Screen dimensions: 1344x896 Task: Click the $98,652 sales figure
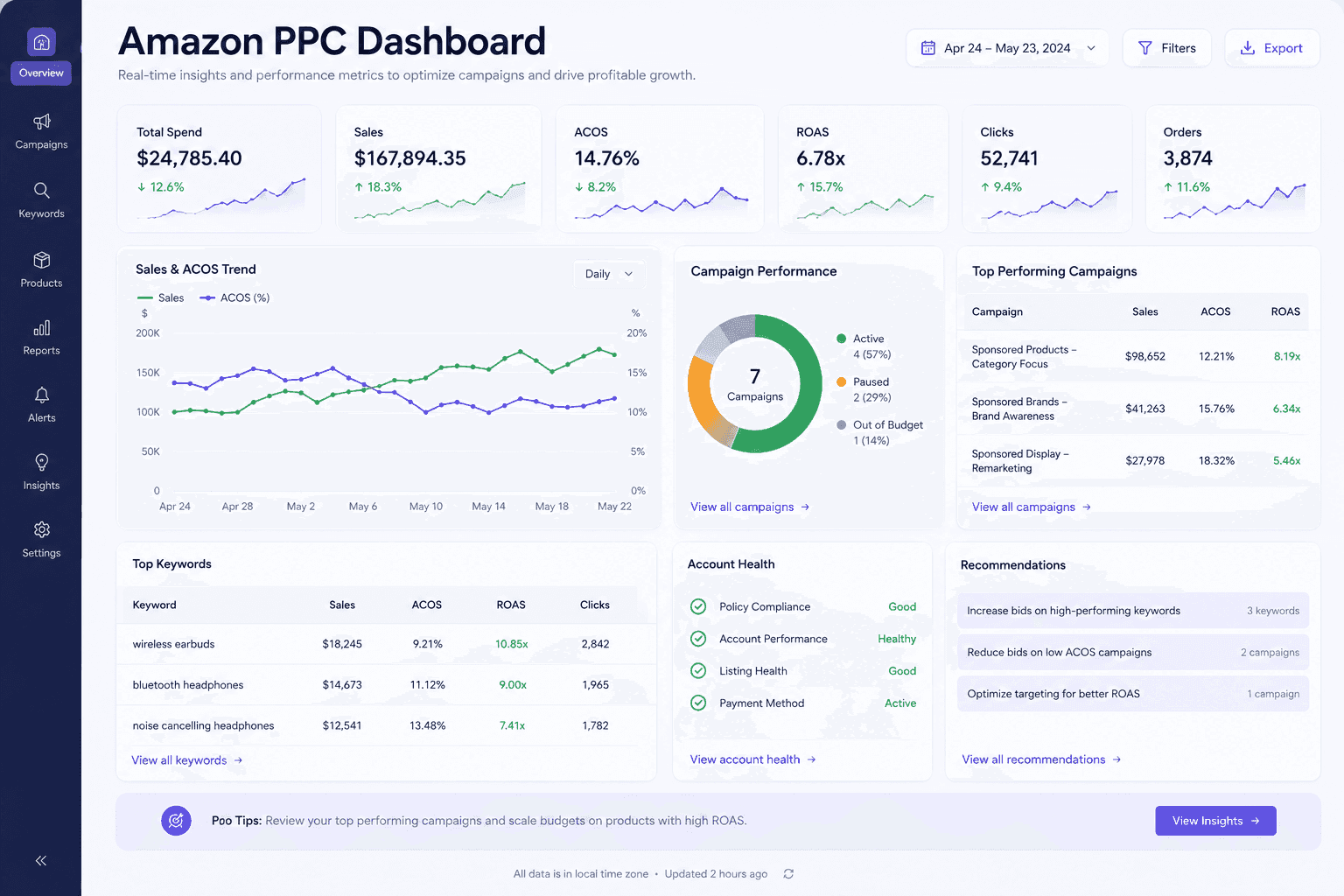1145,356
